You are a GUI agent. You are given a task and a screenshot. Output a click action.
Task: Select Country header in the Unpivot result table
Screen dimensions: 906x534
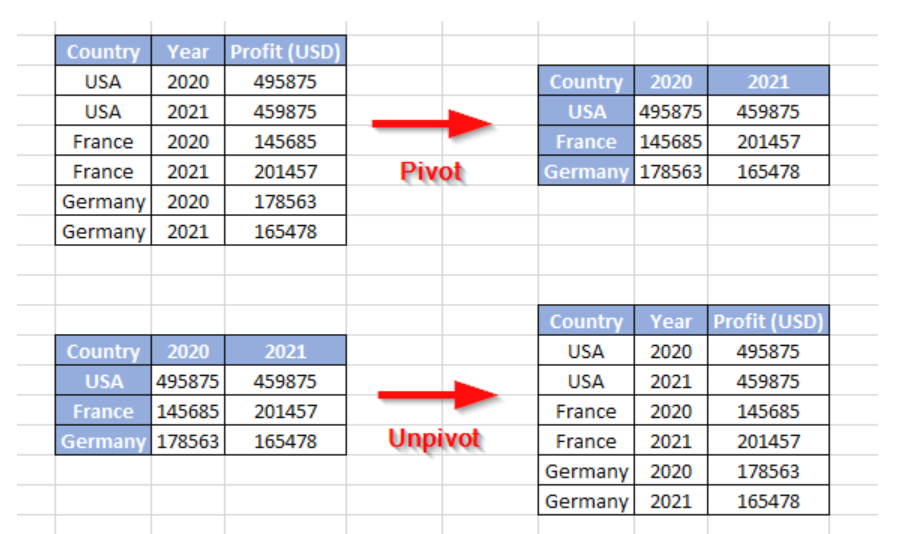pos(586,321)
